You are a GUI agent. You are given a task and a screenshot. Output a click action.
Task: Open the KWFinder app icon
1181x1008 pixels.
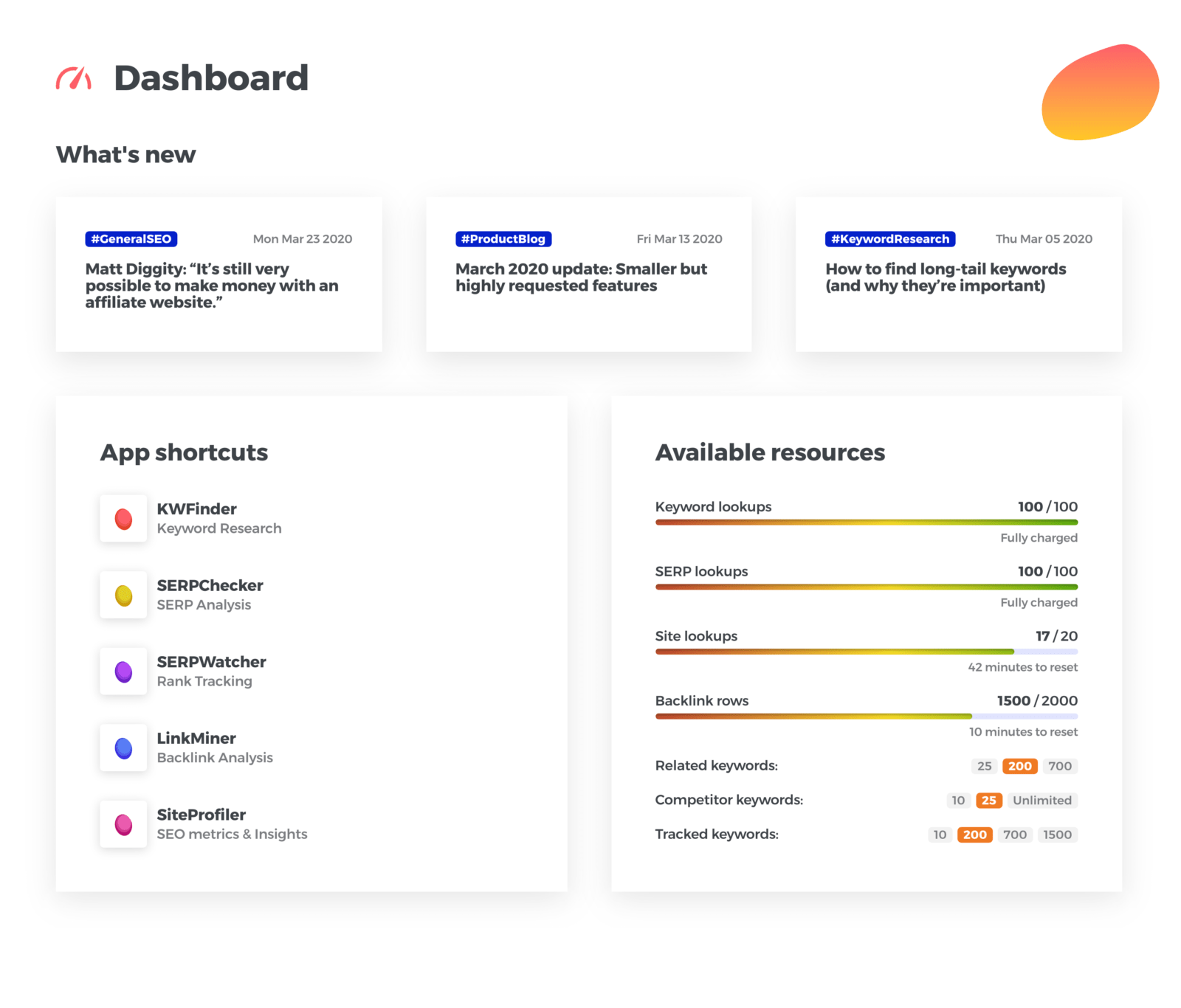[123, 518]
